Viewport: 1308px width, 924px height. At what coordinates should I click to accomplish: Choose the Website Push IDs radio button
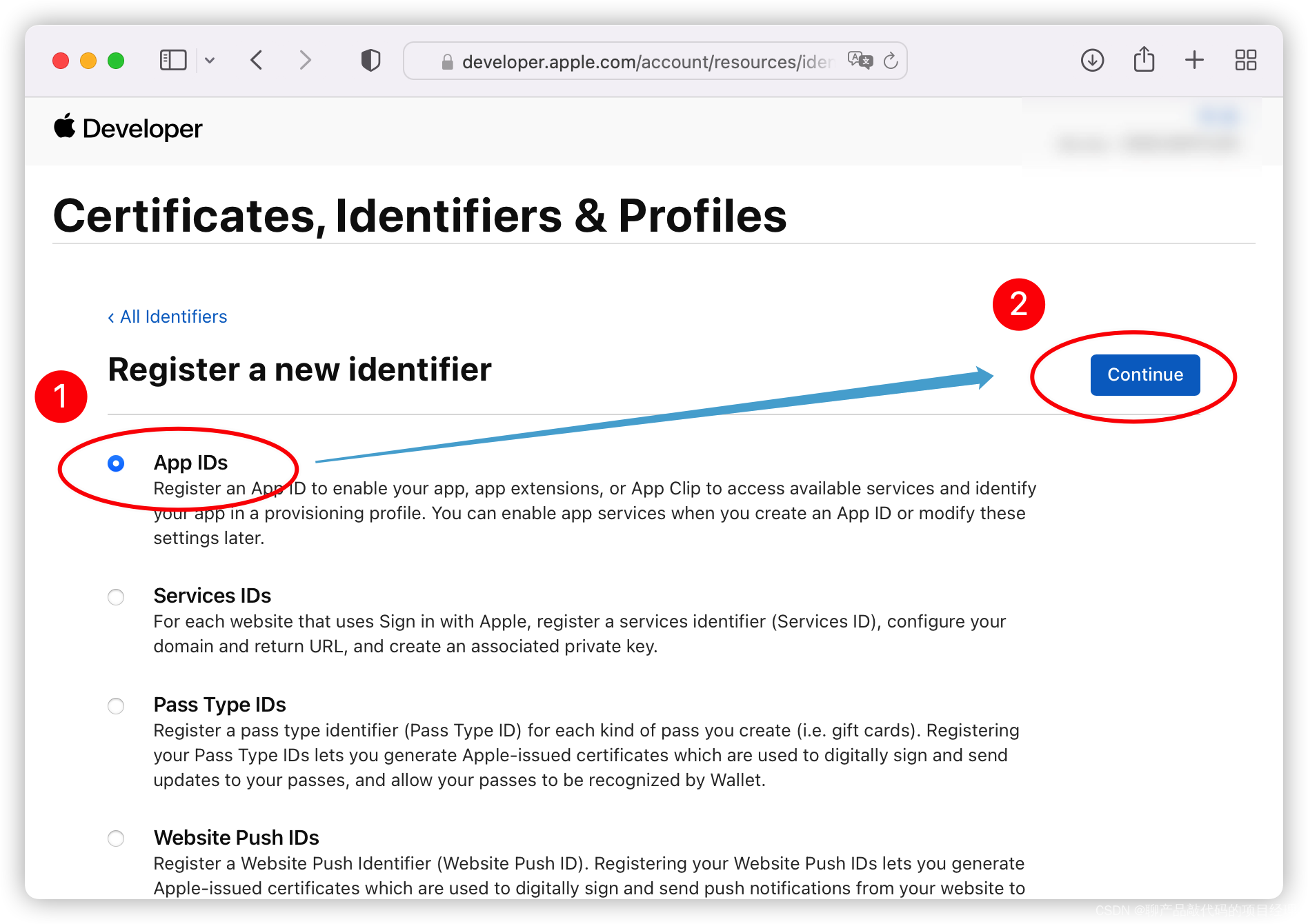point(116,838)
